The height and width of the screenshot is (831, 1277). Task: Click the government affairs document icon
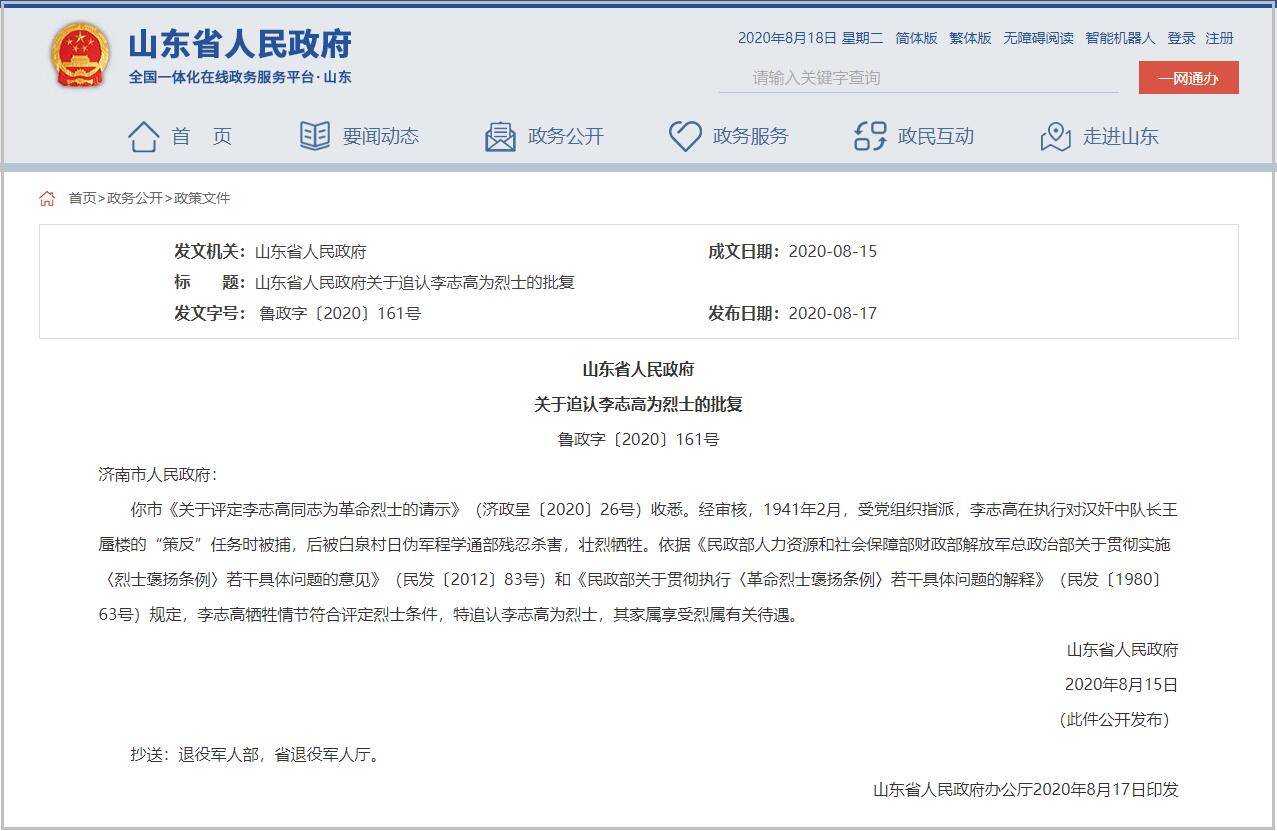tap(500, 137)
